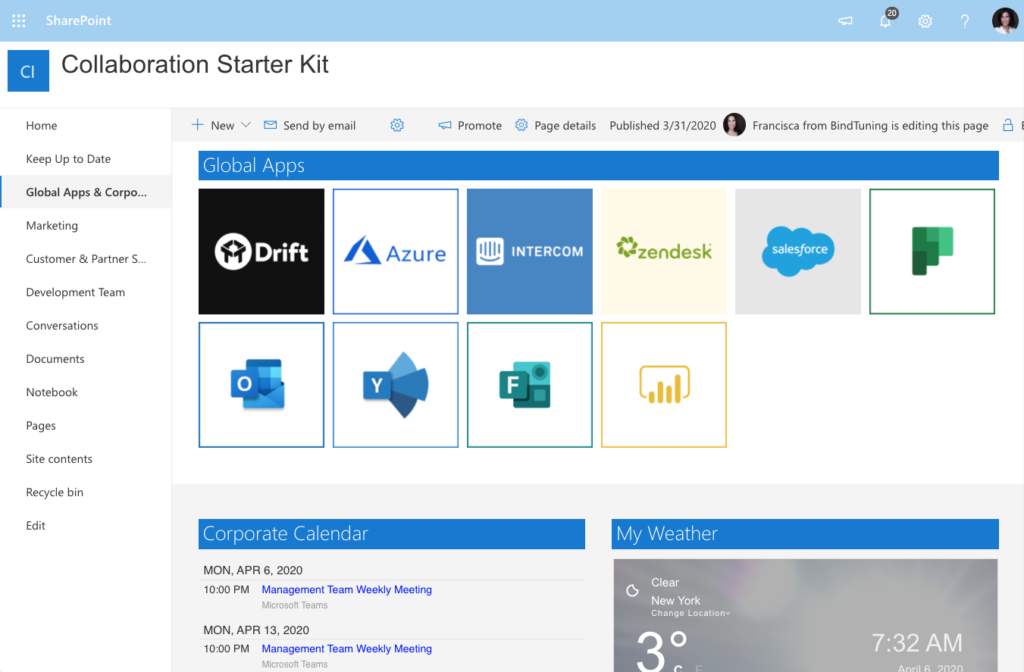
Task: Open Page details command
Action: (556, 125)
